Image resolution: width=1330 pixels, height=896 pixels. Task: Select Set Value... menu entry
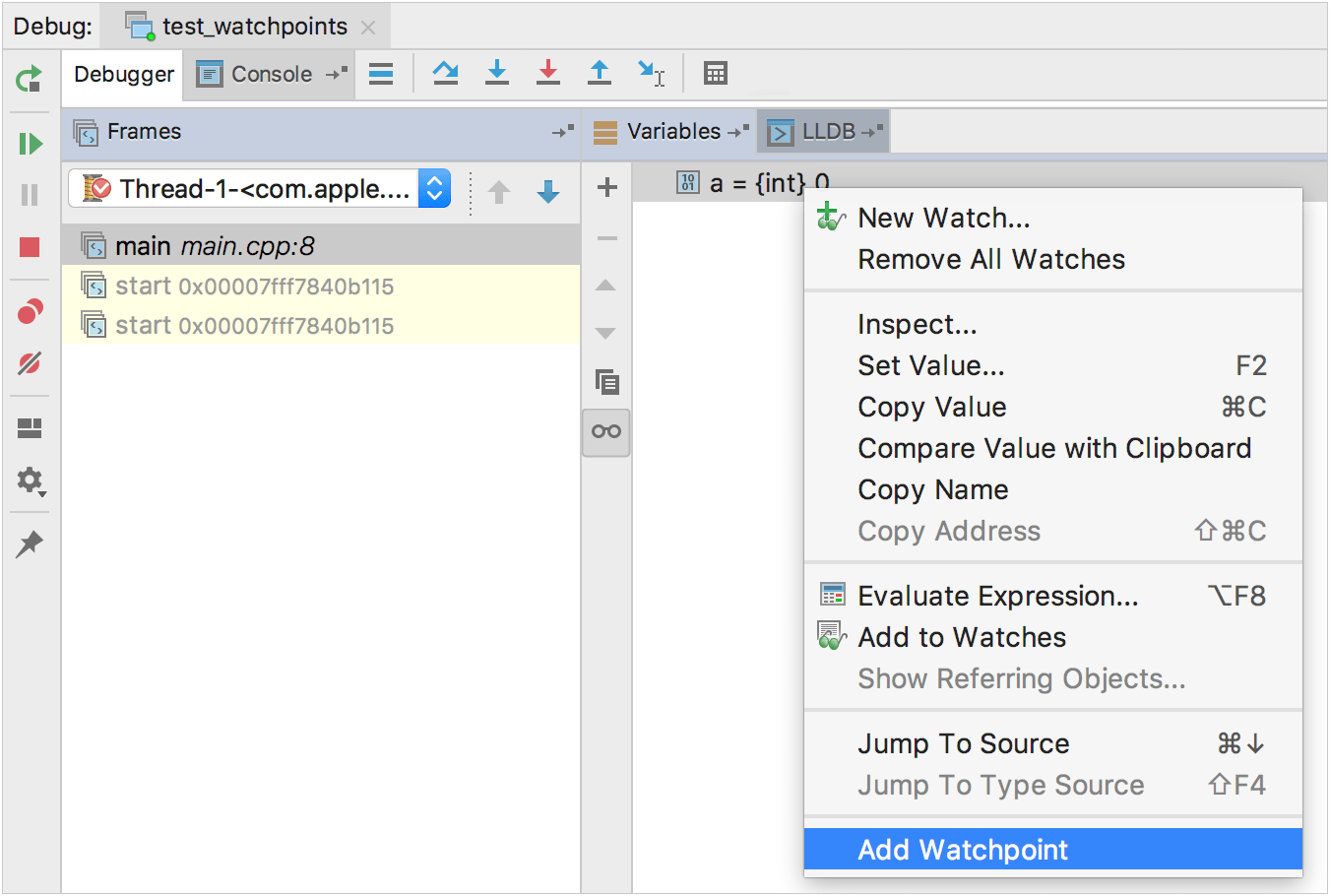(x=1053, y=365)
